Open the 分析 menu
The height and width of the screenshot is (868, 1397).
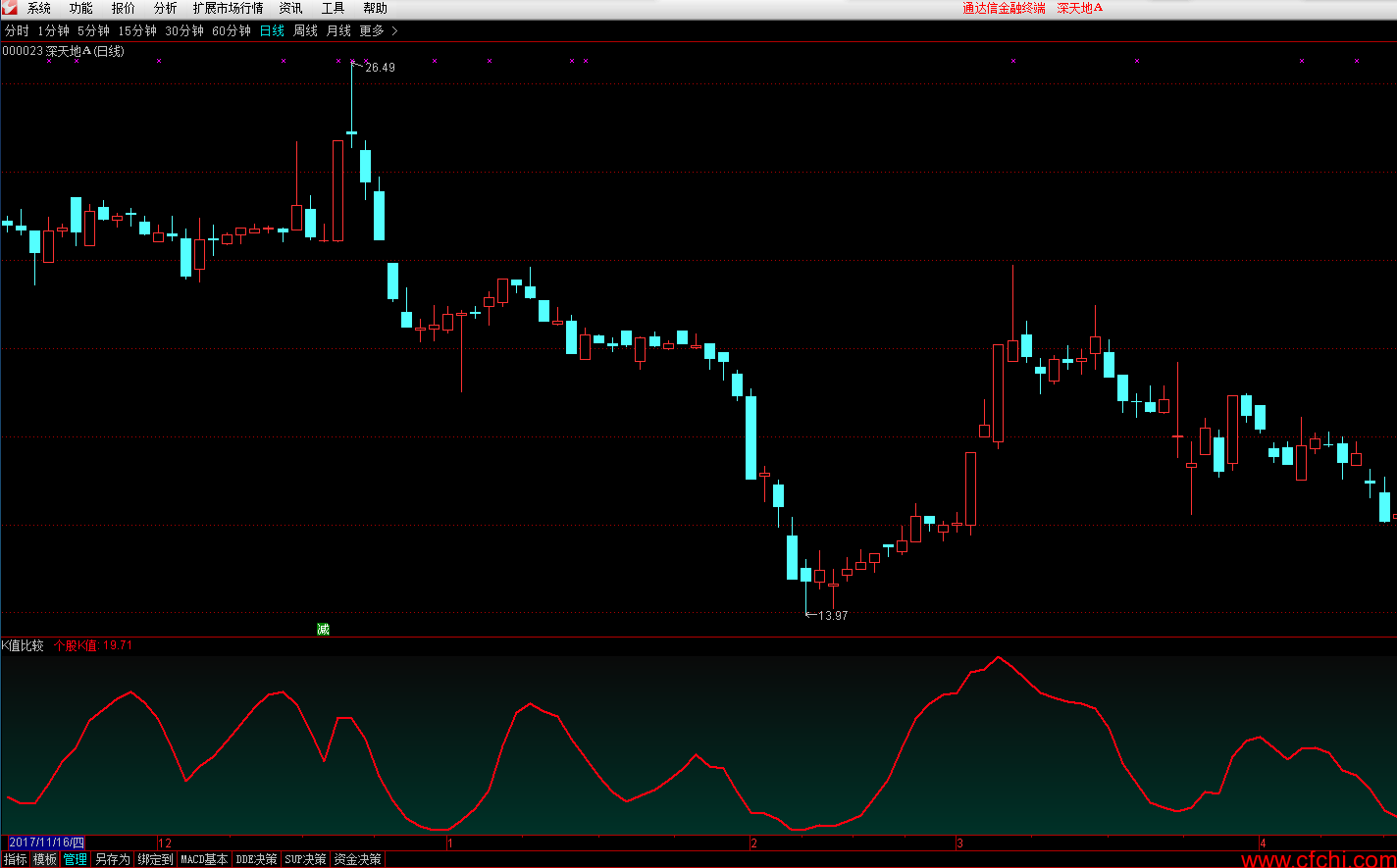click(166, 8)
